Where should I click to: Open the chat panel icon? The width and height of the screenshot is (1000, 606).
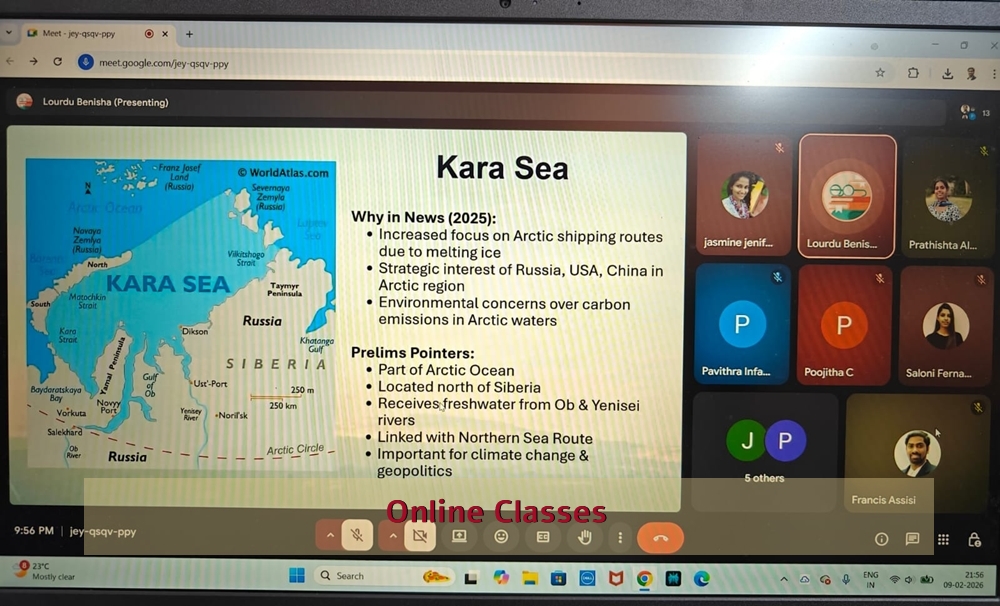[x=912, y=539]
